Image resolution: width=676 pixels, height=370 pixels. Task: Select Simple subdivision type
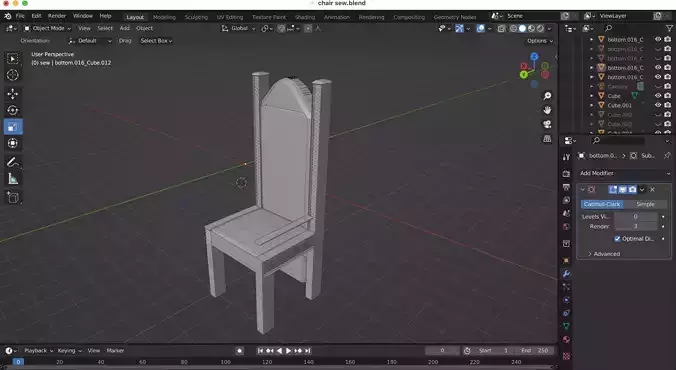point(645,204)
